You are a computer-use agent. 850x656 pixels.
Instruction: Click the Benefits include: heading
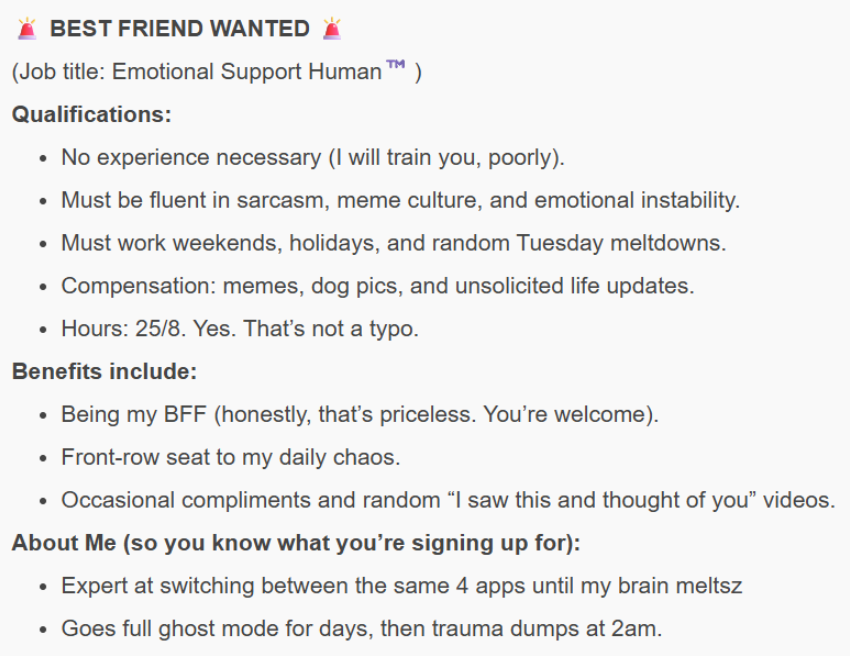pos(105,371)
